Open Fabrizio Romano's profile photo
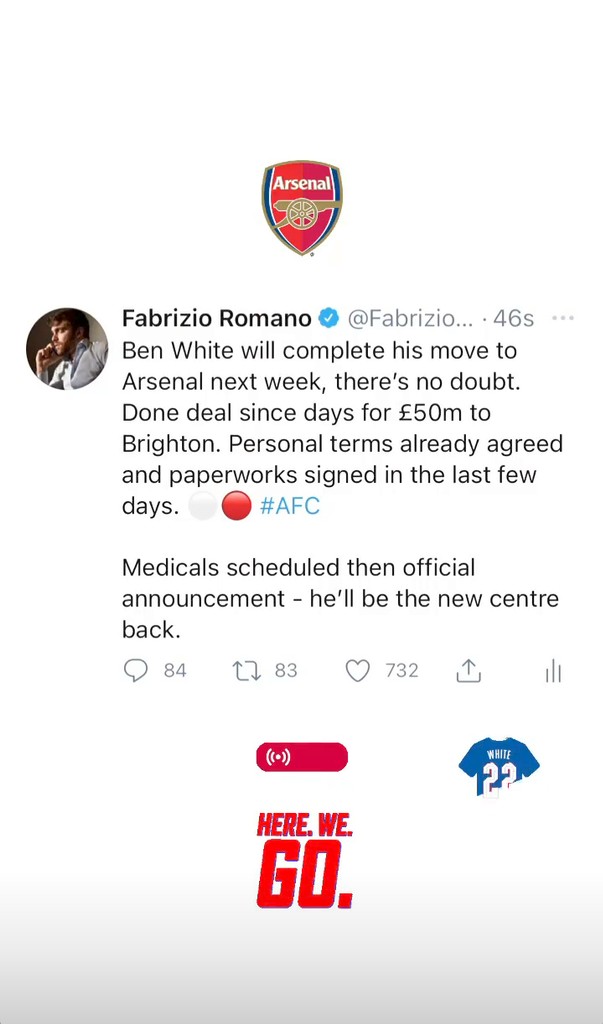This screenshot has width=603, height=1024. [x=67, y=348]
